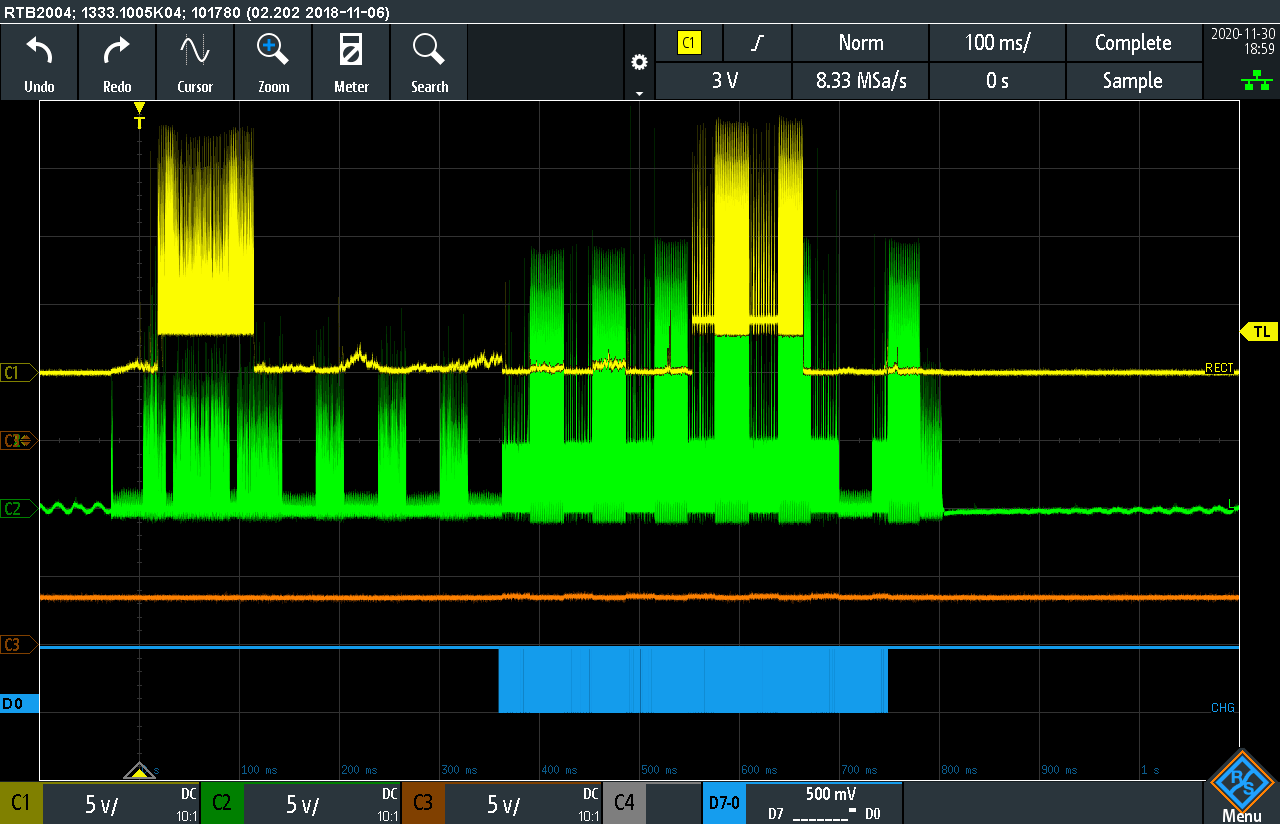Click the Undo toolbar icon
Image resolution: width=1280 pixels, height=824 pixels.
point(39,62)
